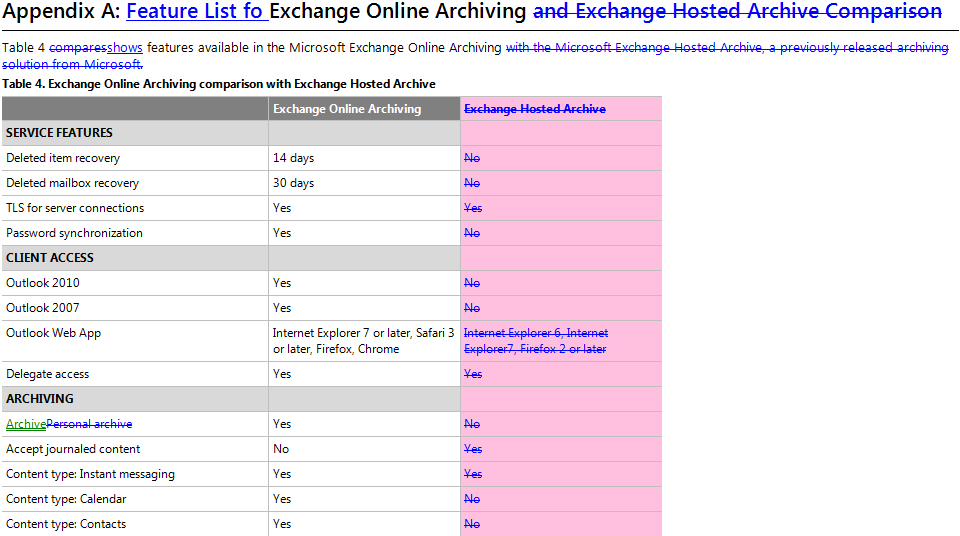Click the "Accept journaled content" row label

pyautogui.click(x=73, y=449)
